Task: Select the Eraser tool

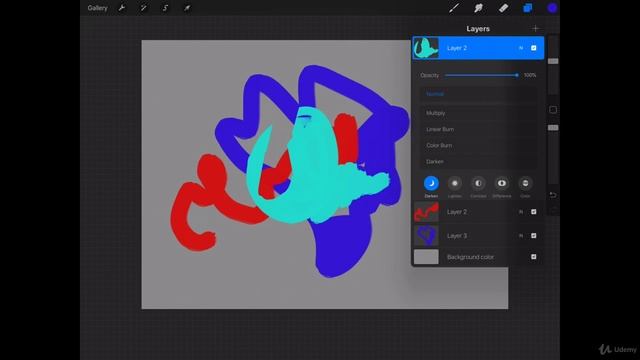Action: 503,8
